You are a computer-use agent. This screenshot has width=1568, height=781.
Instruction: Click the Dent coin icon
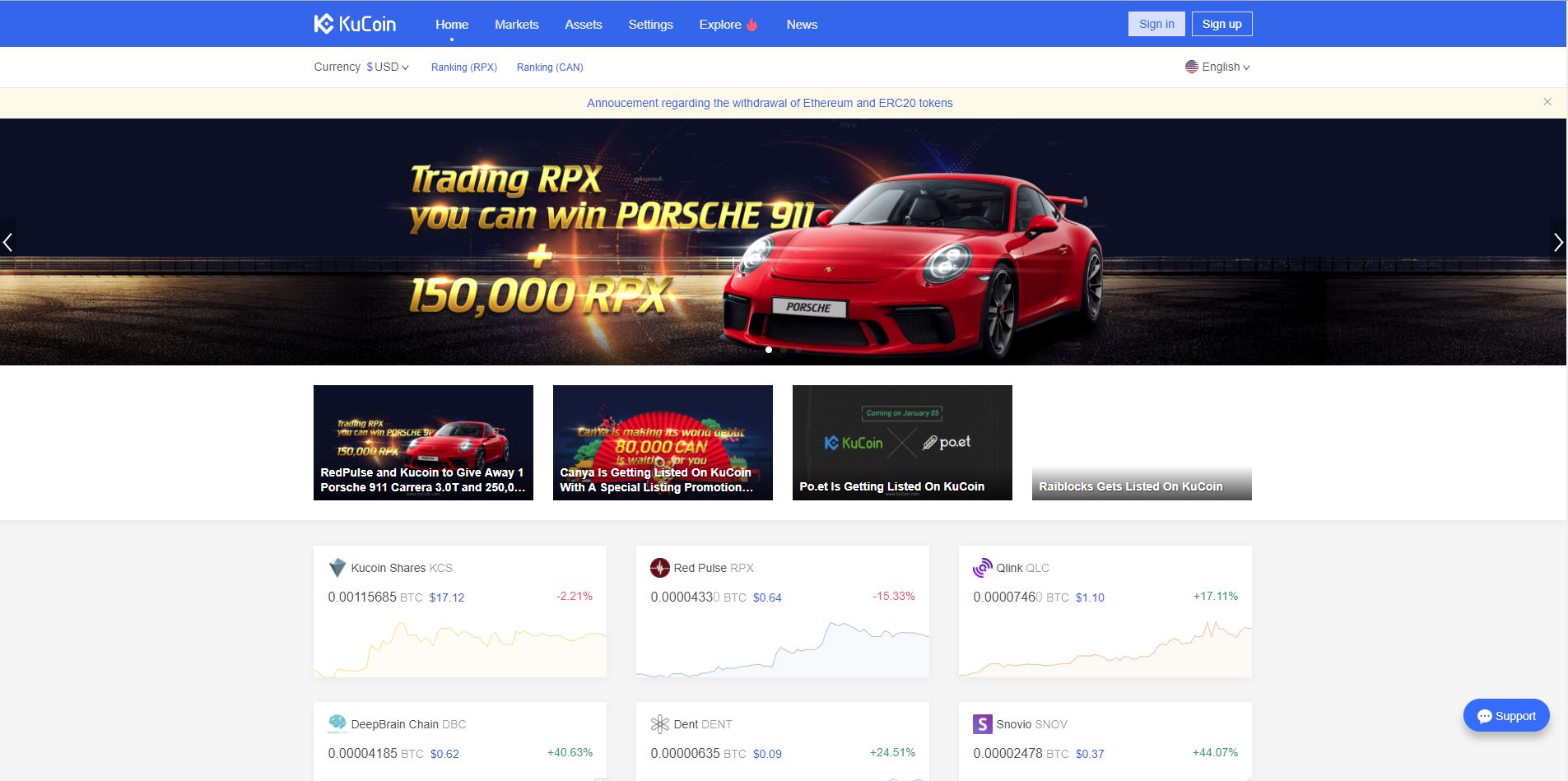(659, 724)
